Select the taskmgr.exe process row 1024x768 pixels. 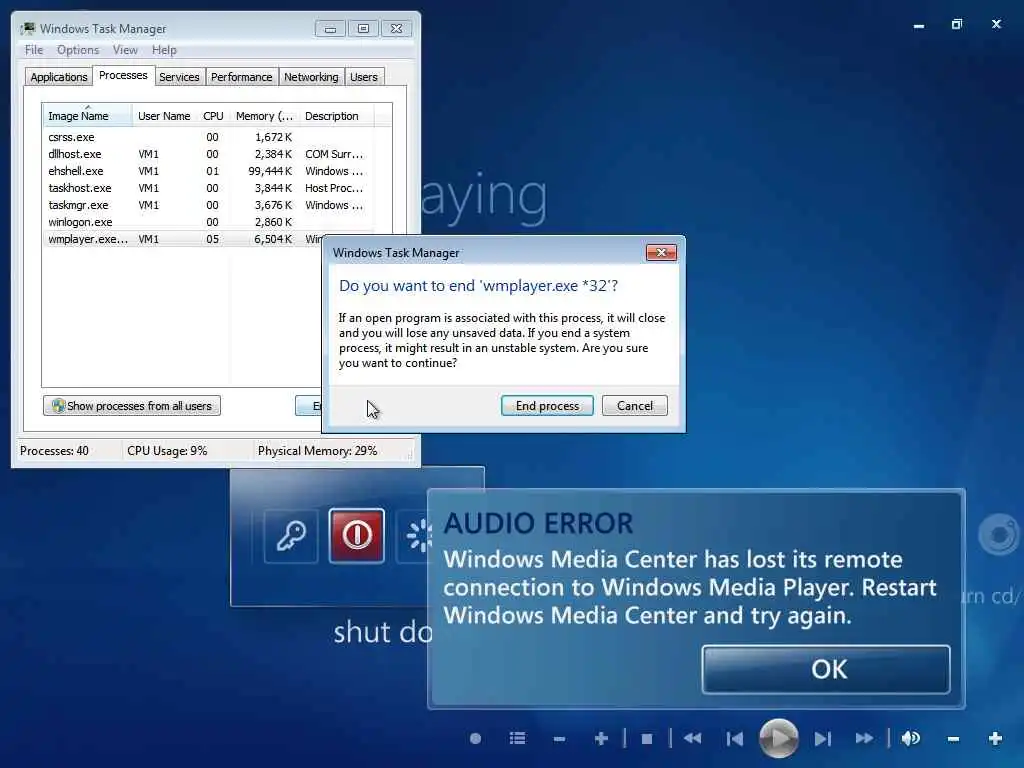(209, 205)
